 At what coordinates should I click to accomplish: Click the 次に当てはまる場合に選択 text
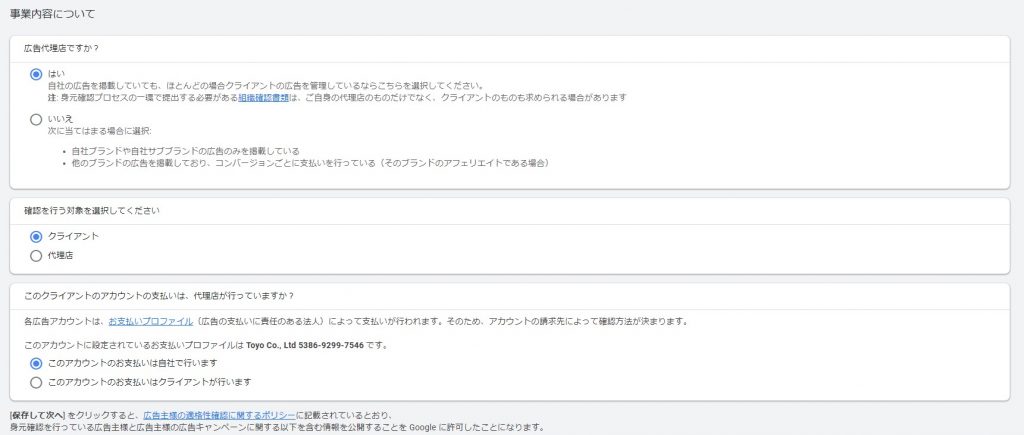tap(100, 131)
